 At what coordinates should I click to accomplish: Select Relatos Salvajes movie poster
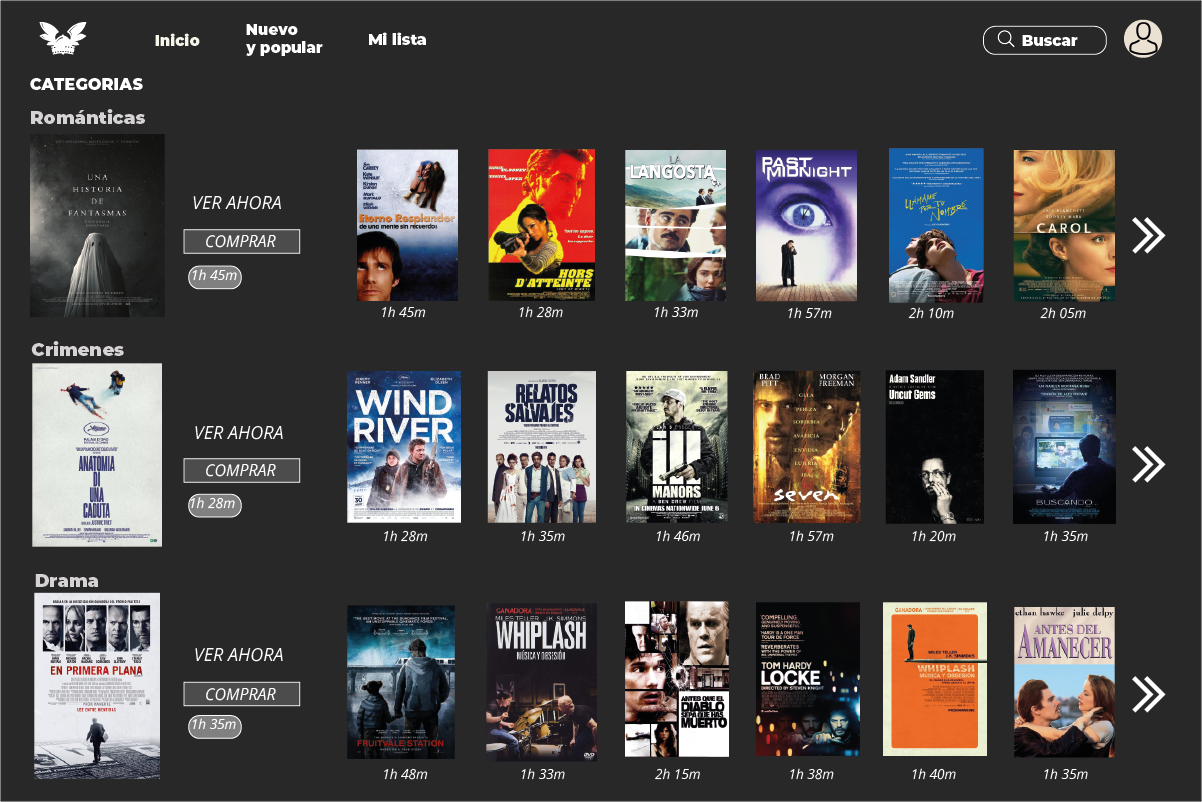coord(542,446)
